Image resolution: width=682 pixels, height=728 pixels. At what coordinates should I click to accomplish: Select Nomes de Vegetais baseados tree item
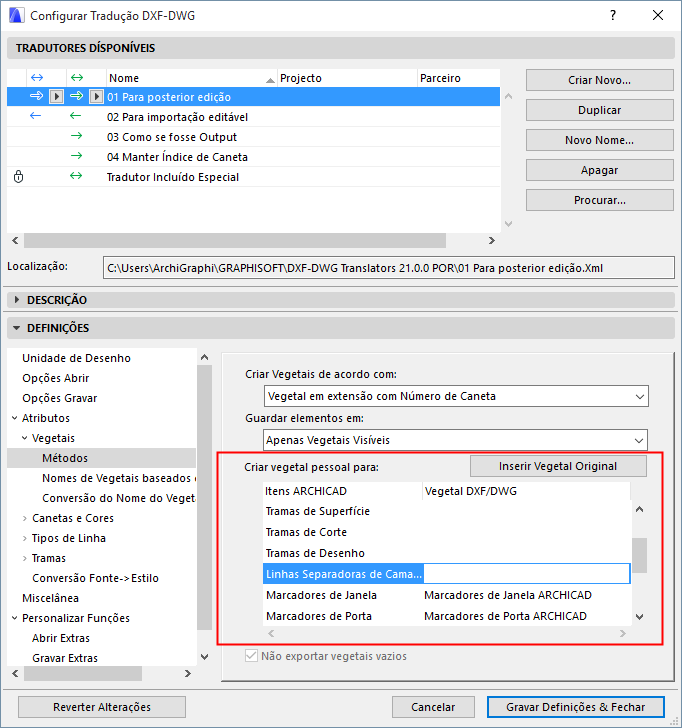click(x=119, y=478)
